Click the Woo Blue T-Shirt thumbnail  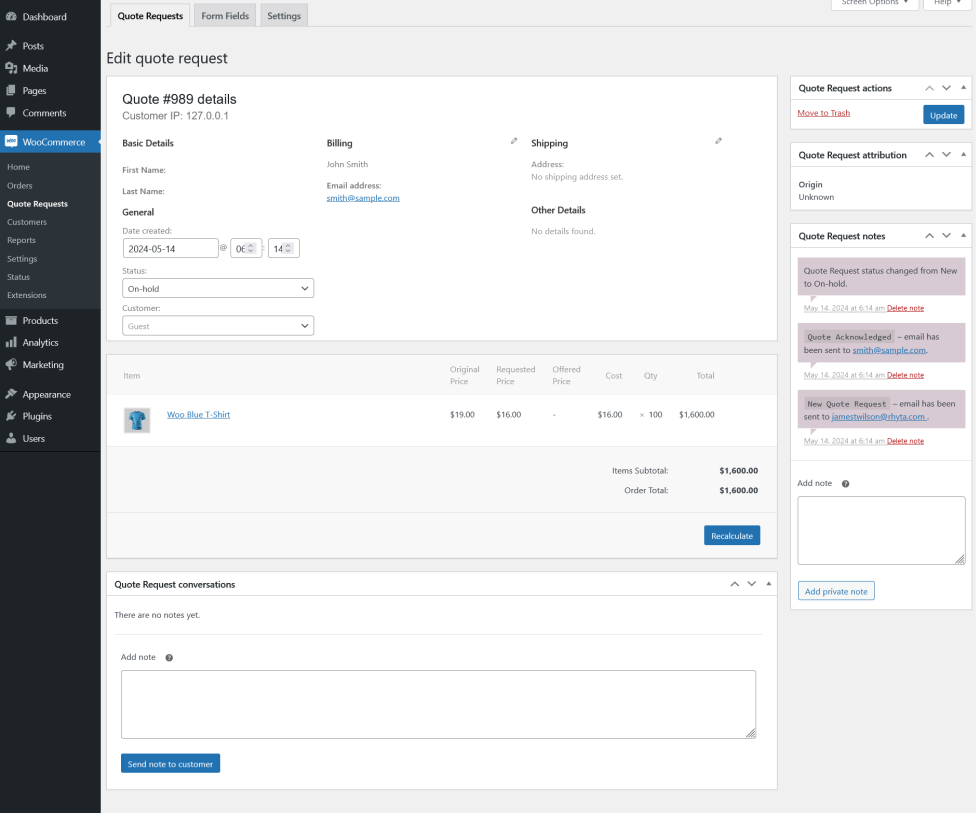click(x=137, y=421)
